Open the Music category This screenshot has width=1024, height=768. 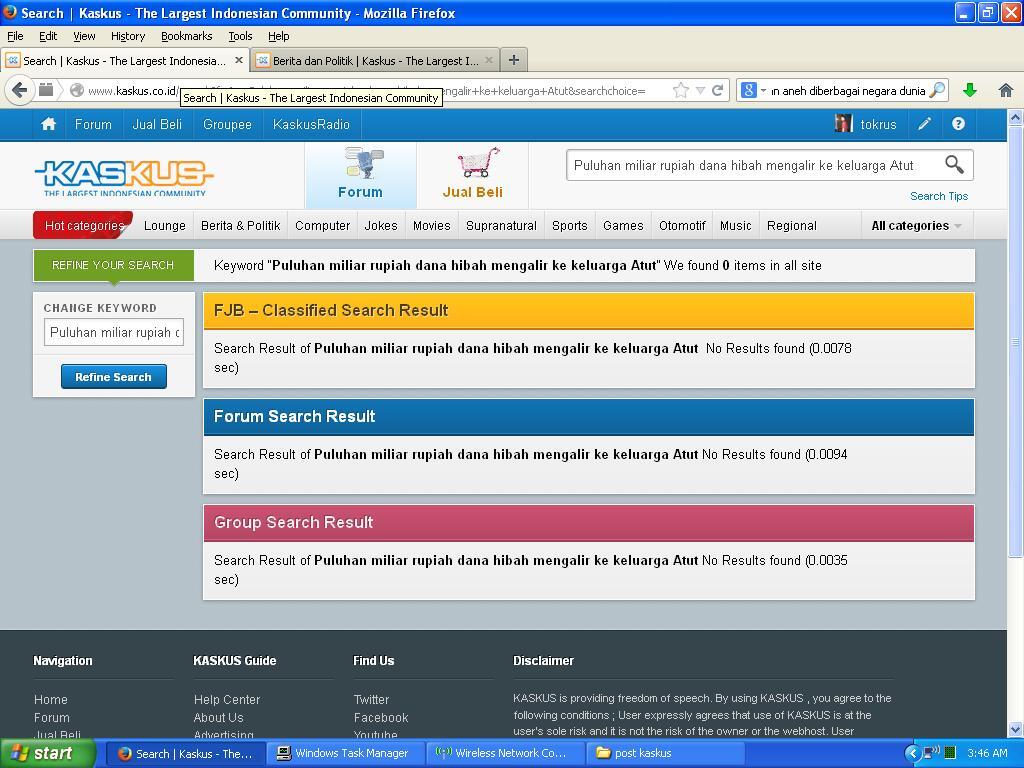click(x=736, y=225)
